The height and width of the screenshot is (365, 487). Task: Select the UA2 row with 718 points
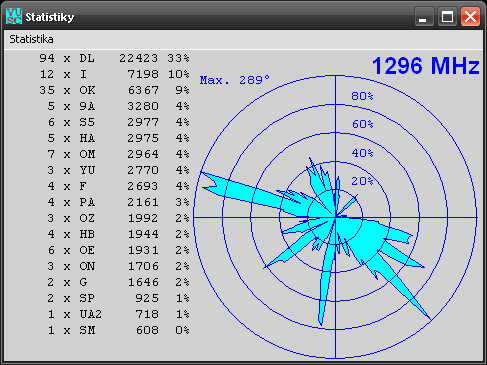[x=114, y=314]
